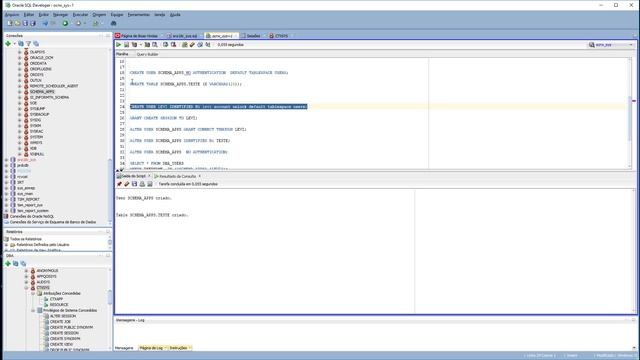Click the Run Statement green play icon

[x=119, y=45]
